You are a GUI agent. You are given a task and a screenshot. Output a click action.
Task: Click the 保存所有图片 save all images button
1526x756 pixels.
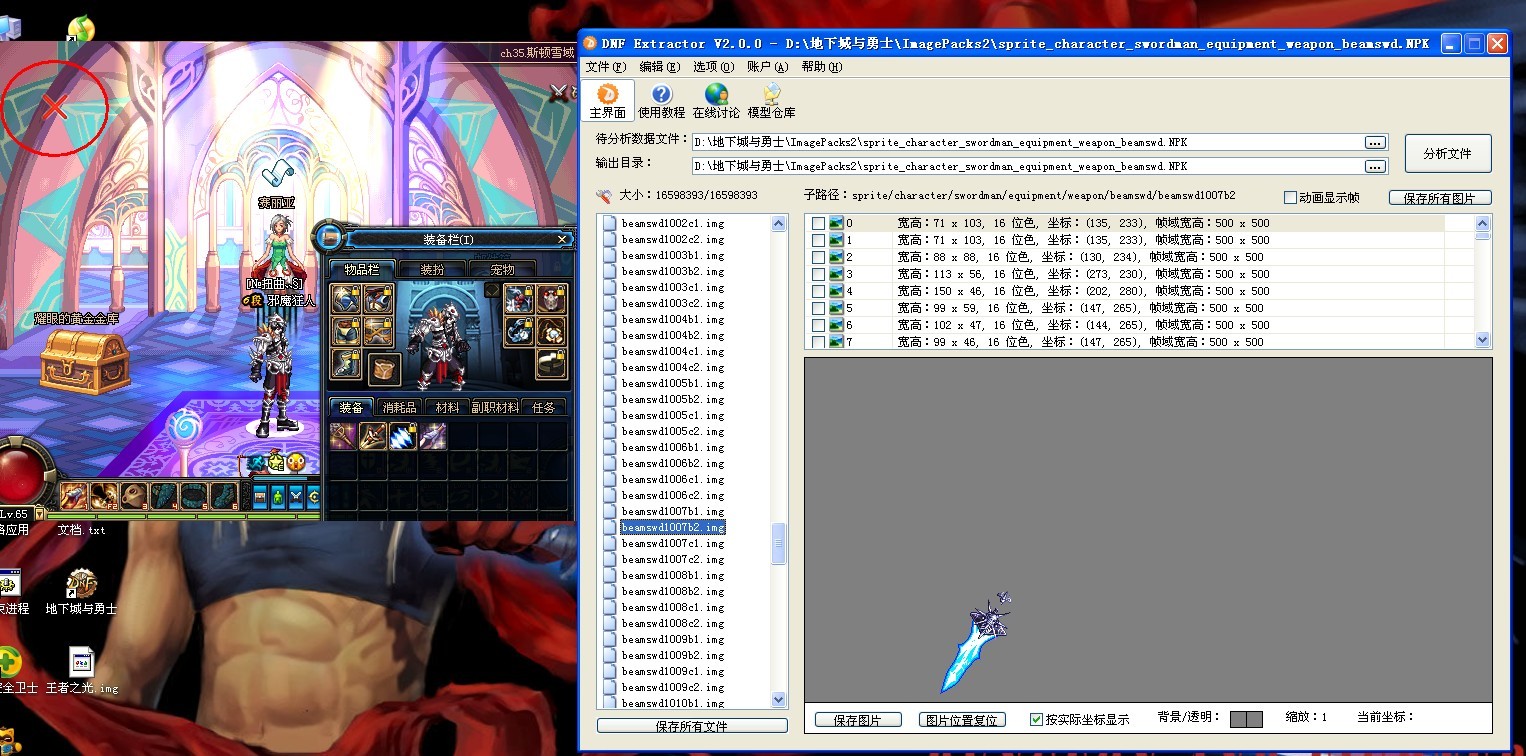1440,198
